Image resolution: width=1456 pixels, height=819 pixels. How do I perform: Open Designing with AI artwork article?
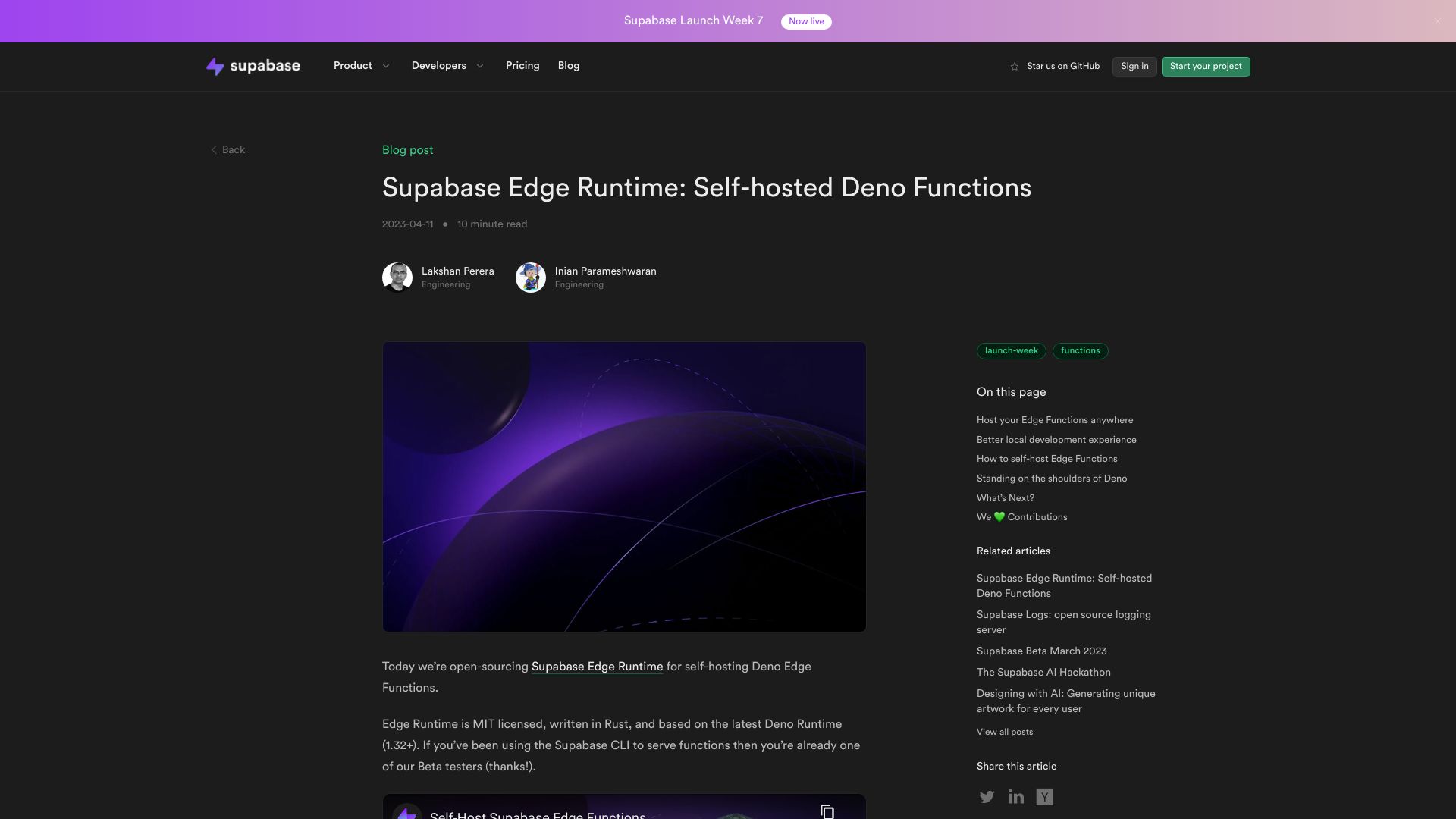point(1066,701)
